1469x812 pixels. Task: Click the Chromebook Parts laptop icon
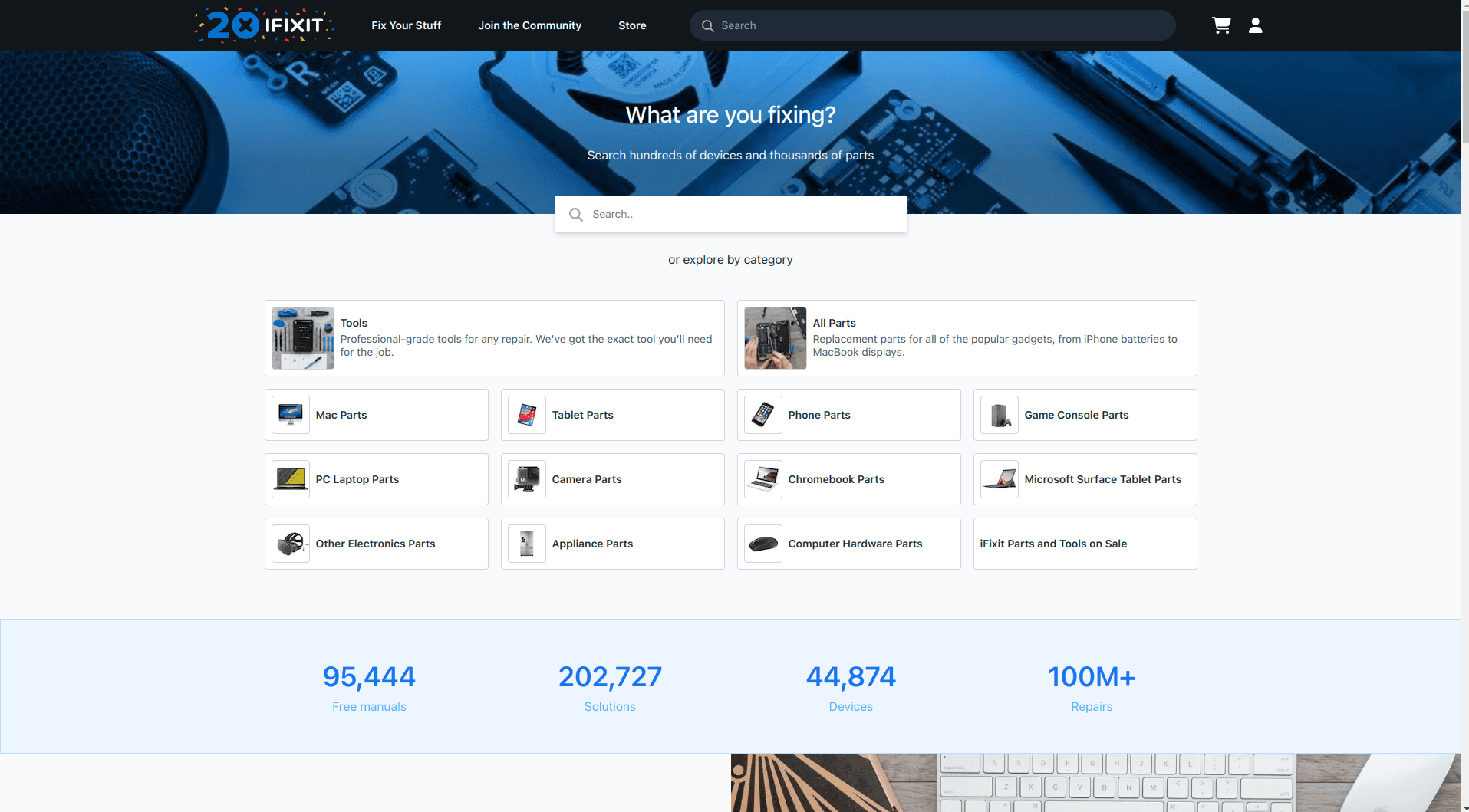763,479
